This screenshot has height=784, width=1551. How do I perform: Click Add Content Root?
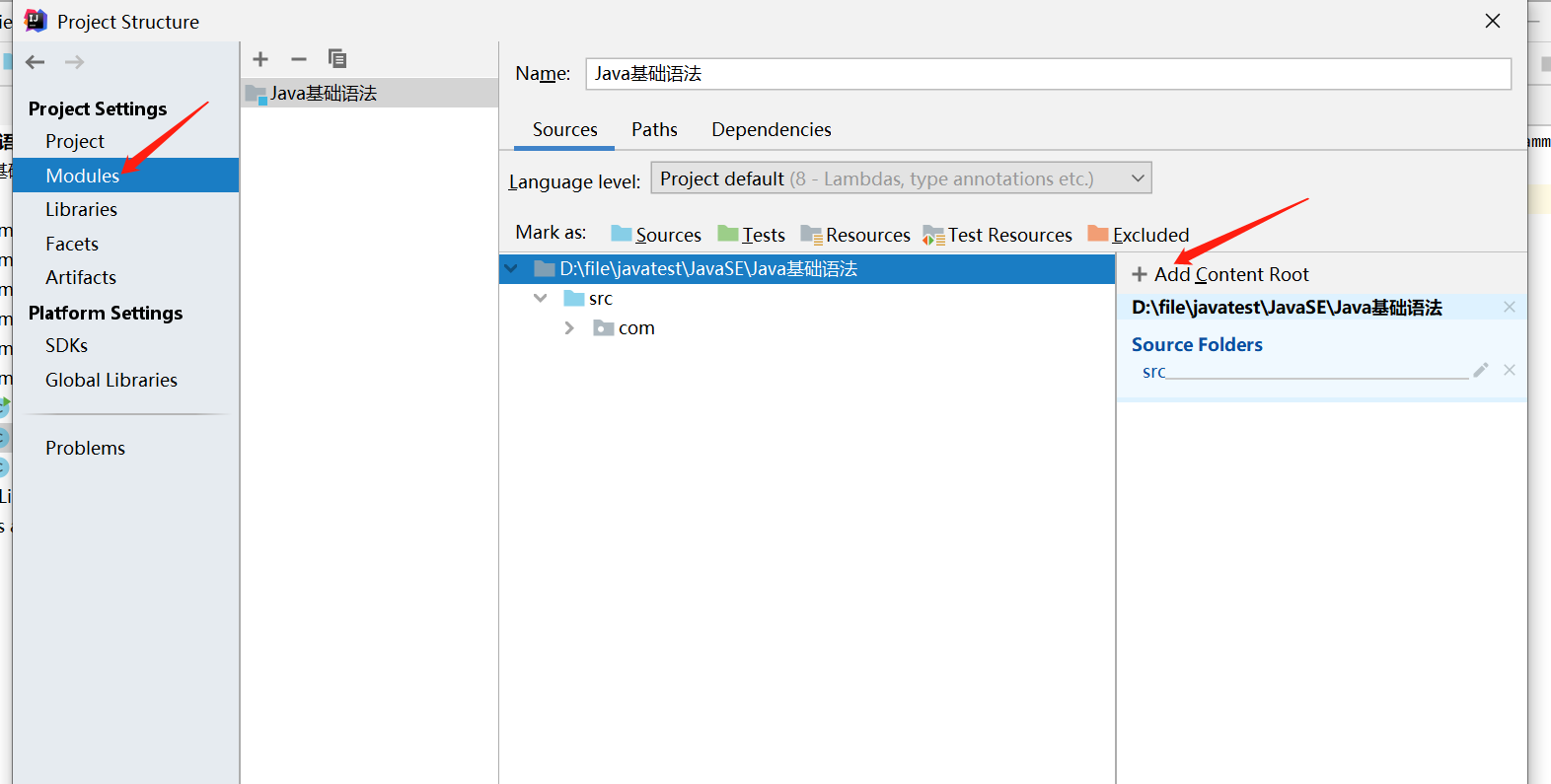1220,274
